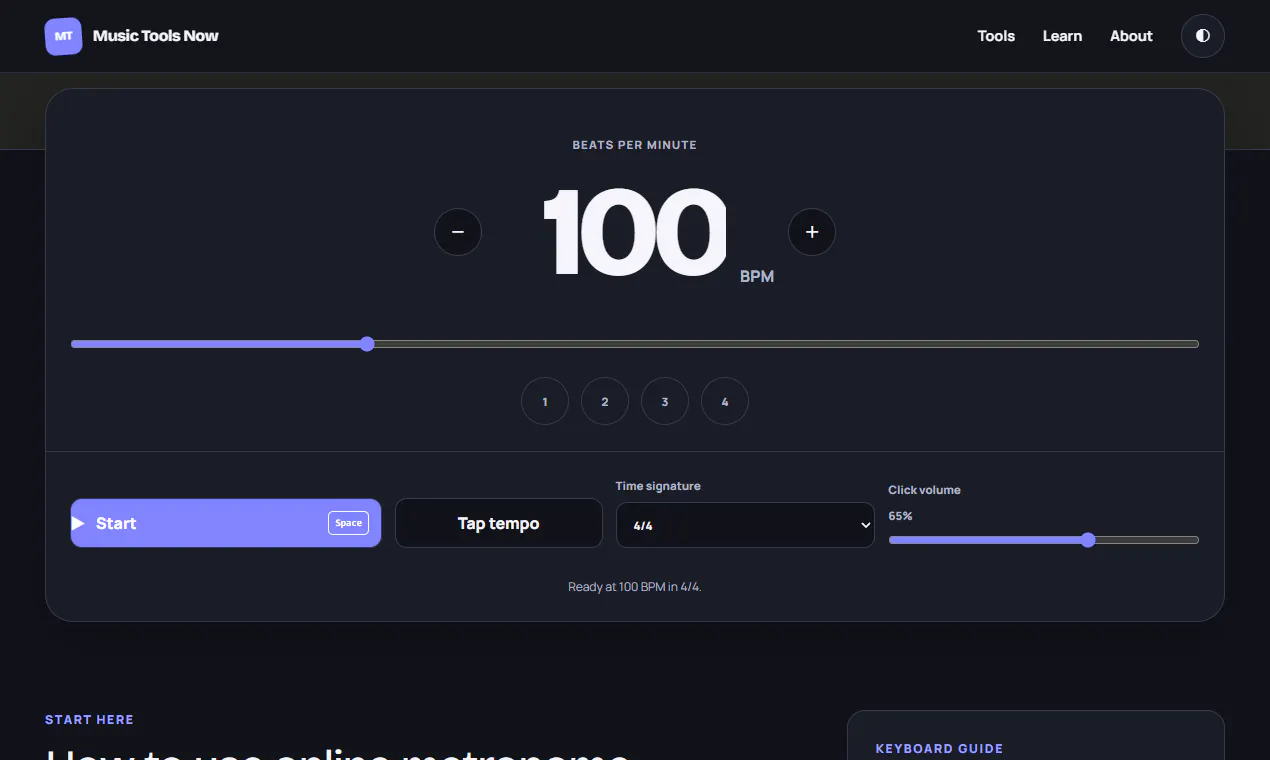Go to the About page
The height and width of the screenshot is (760, 1270).
(x=1131, y=36)
